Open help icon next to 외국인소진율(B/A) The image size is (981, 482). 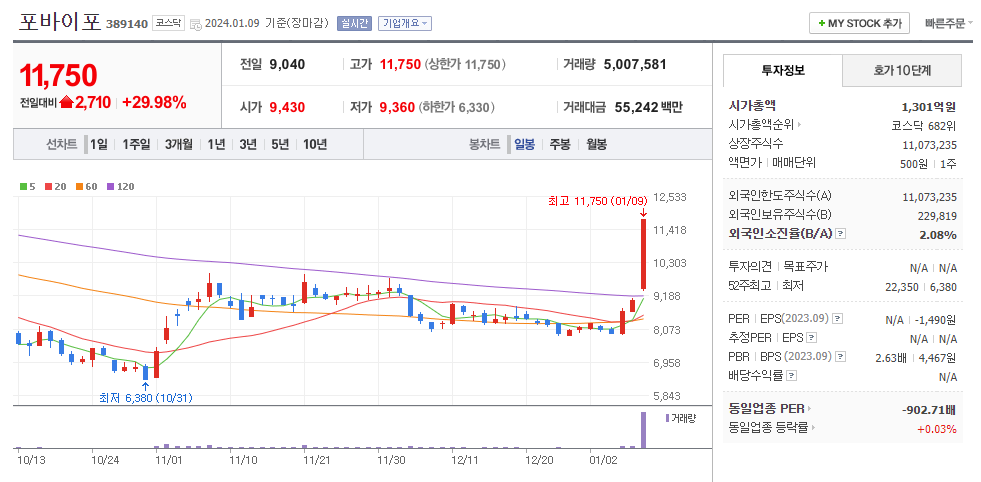coord(840,233)
